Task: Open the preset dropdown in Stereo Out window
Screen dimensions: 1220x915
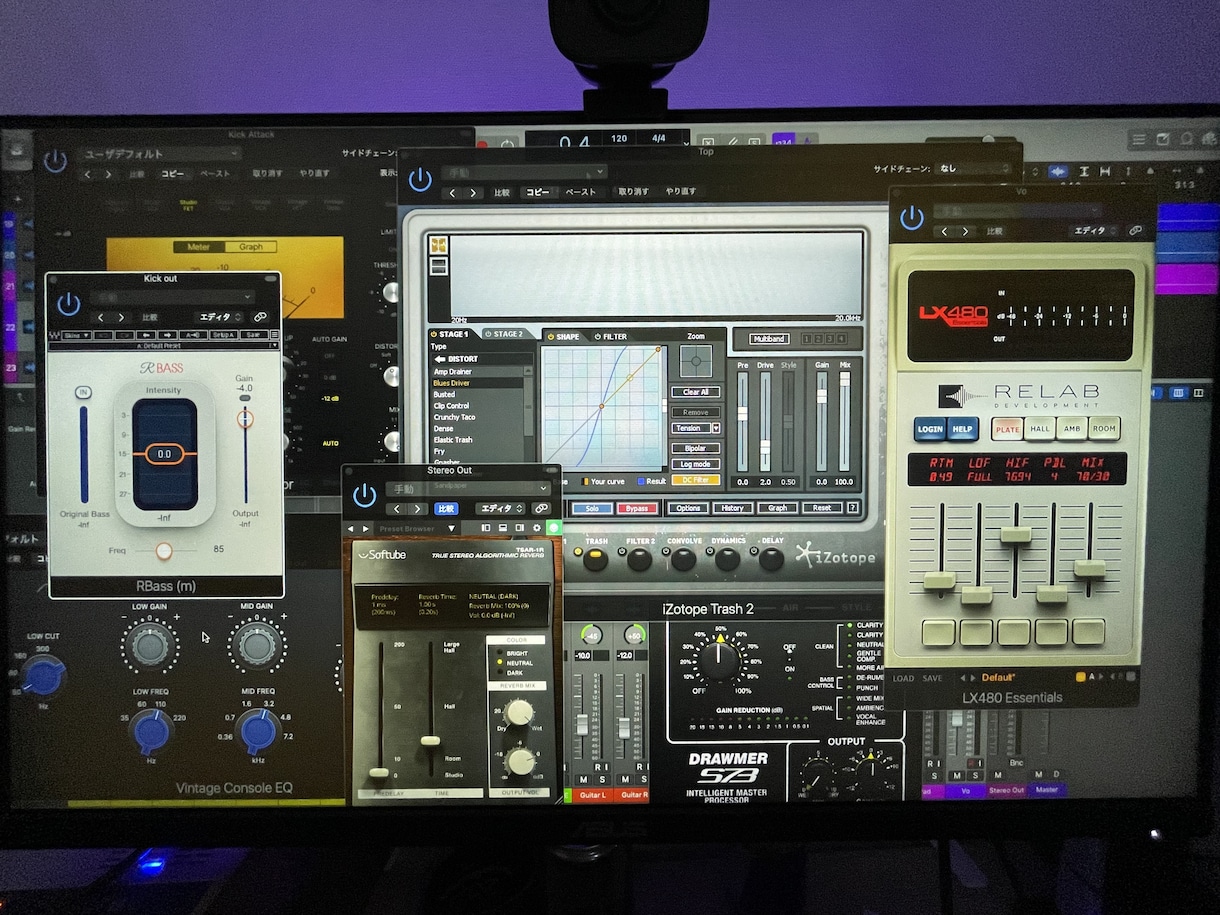Action: click(x=468, y=488)
